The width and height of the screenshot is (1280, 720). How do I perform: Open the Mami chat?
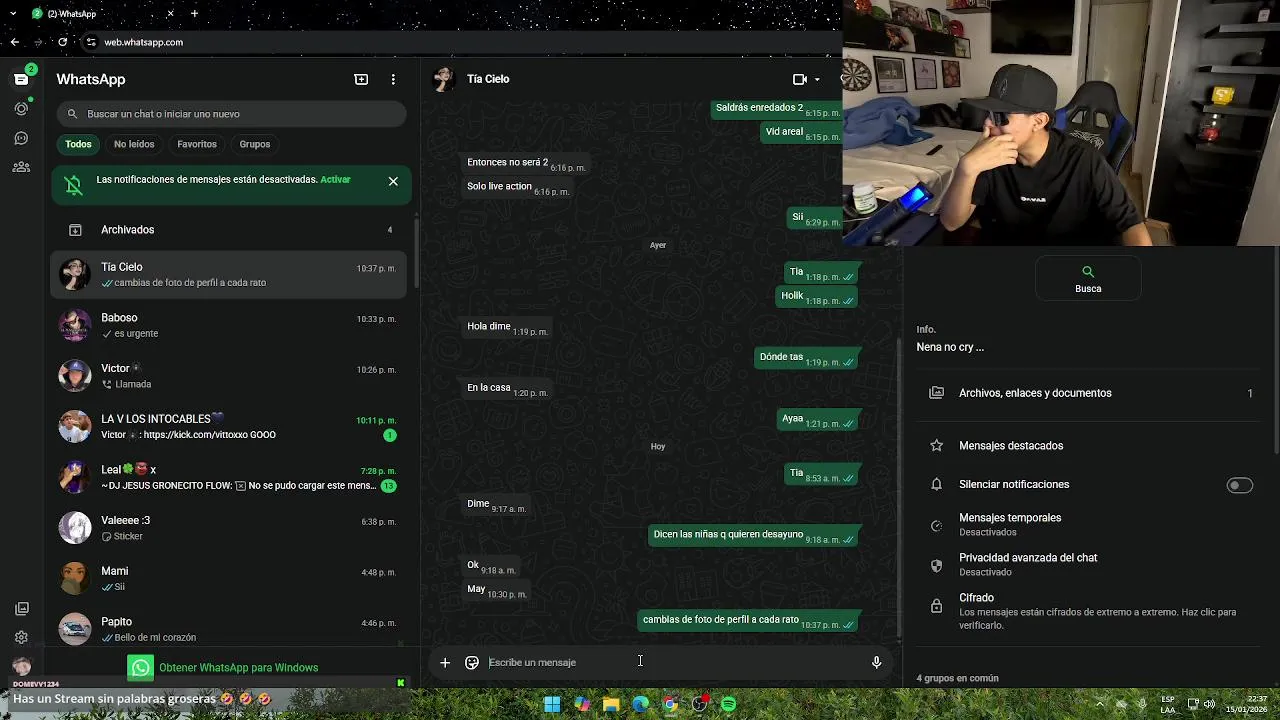pos(231,579)
